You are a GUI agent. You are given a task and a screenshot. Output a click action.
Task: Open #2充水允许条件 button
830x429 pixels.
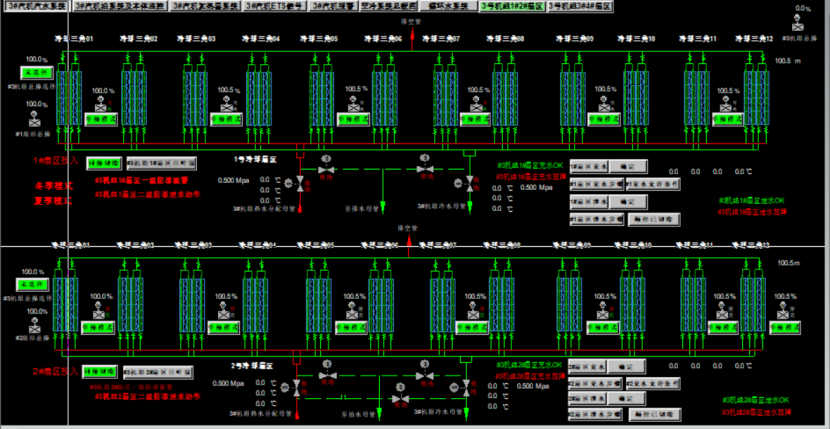pyautogui.click(x=653, y=383)
